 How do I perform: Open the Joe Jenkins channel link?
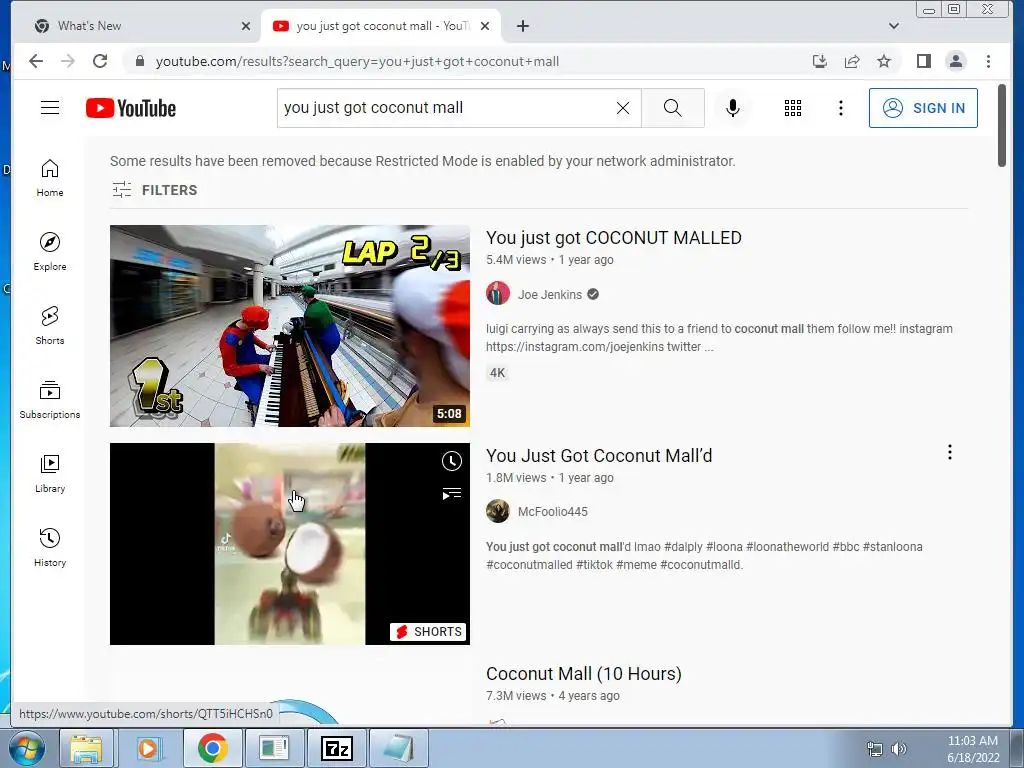click(x=549, y=295)
